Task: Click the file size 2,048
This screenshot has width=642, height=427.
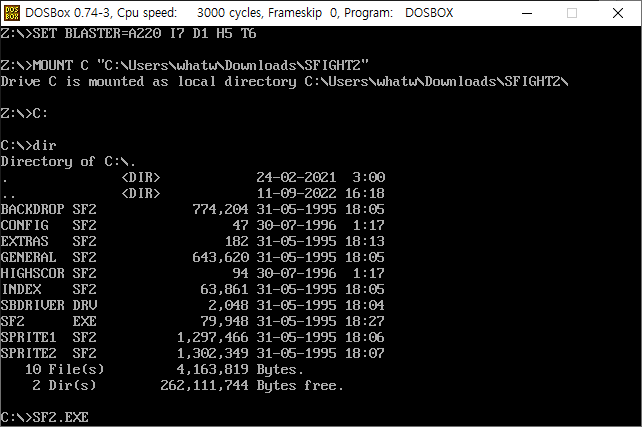Action: pos(228,305)
